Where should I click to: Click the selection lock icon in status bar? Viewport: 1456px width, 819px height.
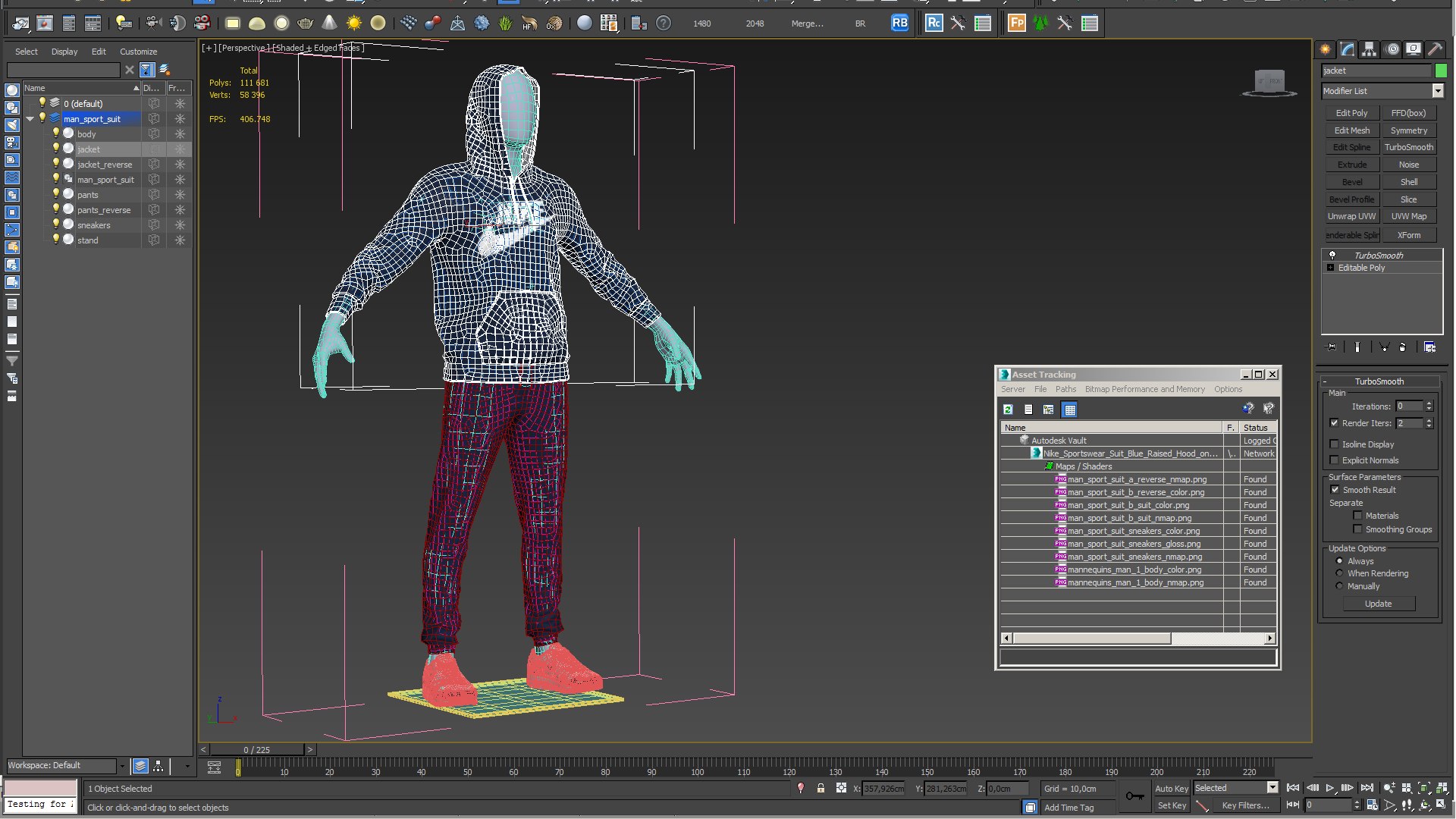[821, 789]
